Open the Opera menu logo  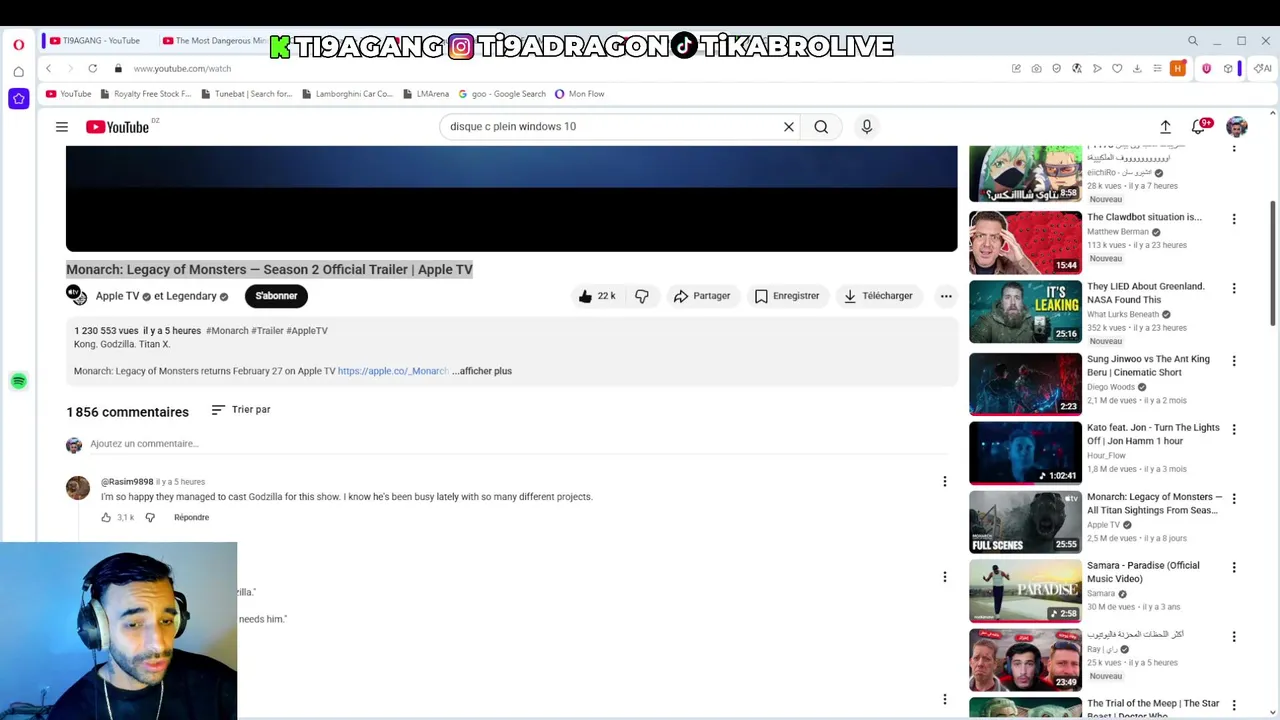18,44
